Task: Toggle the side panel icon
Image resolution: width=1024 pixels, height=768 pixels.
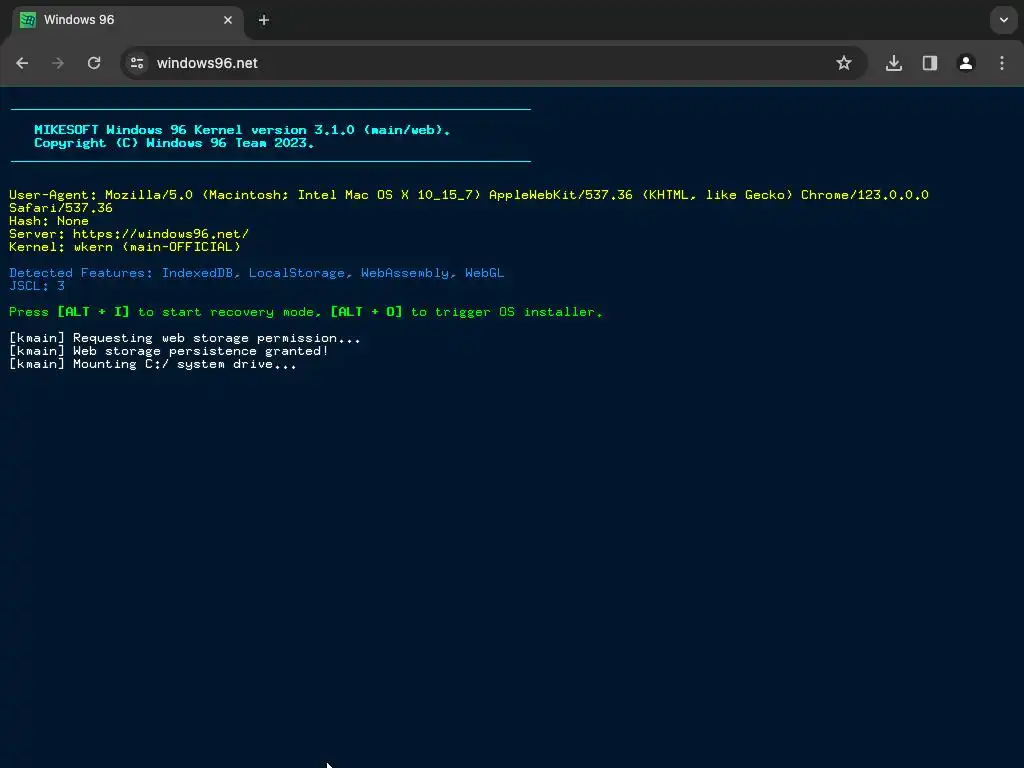Action: click(x=930, y=63)
